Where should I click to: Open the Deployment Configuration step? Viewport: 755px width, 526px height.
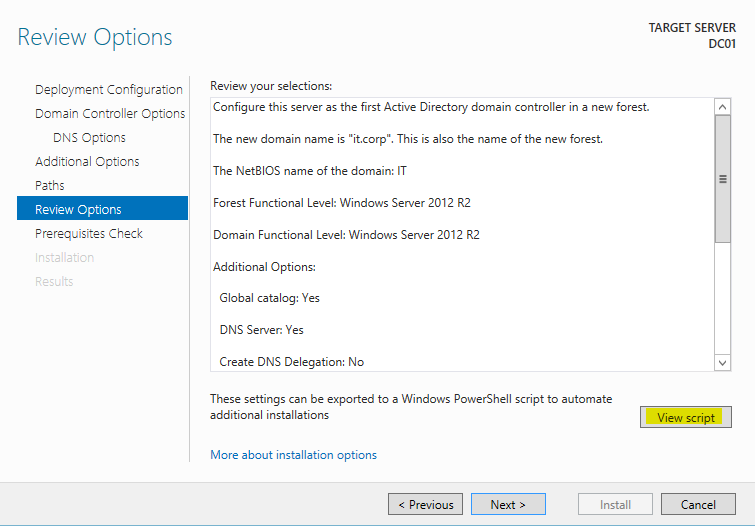coord(109,90)
